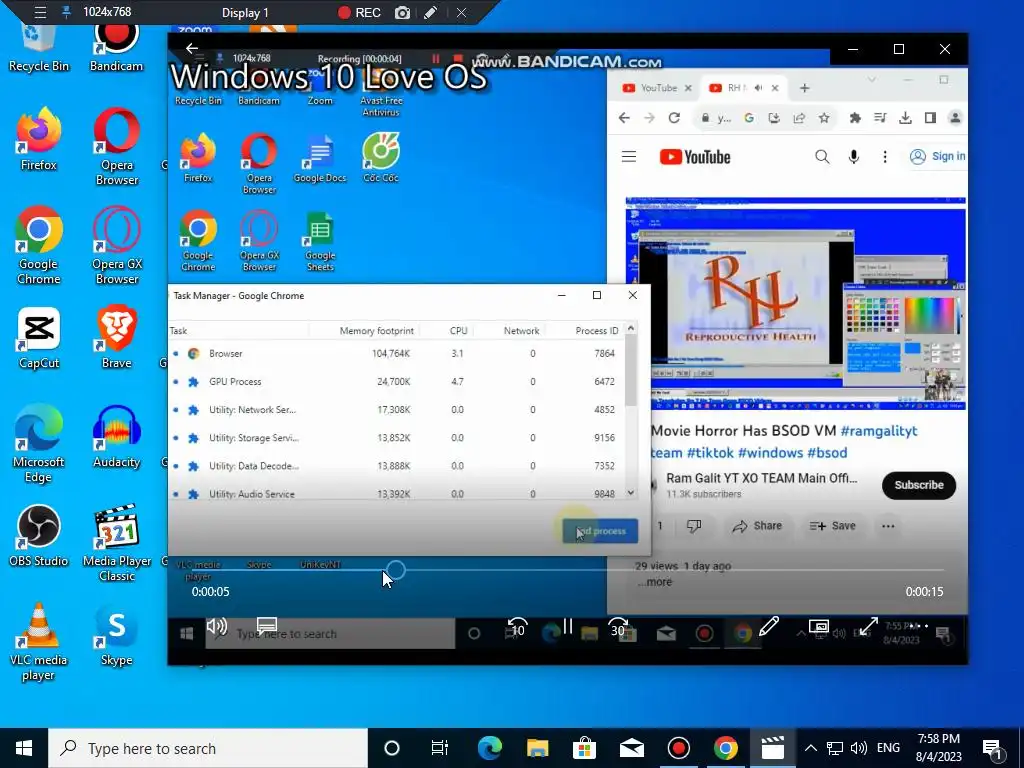Skip back 10 seconds in the video
The width and height of the screenshot is (1024, 768).
tap(517, 628)
